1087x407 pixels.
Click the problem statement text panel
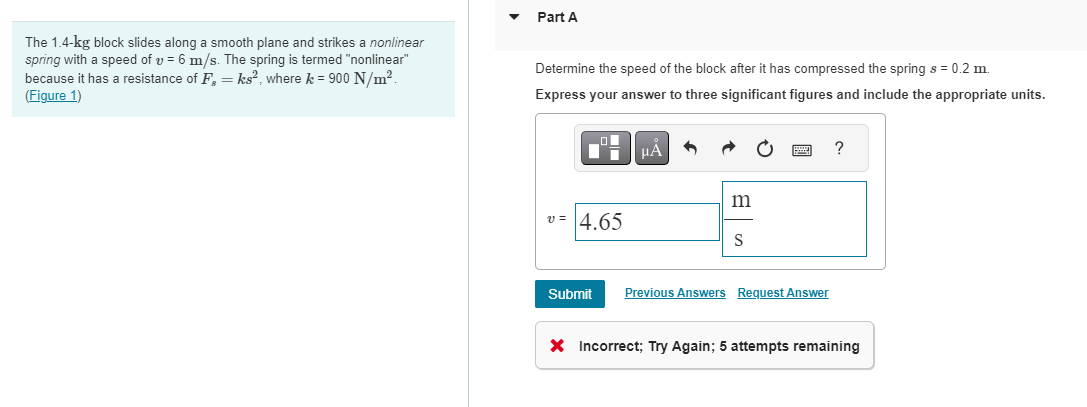coord(233,69)
